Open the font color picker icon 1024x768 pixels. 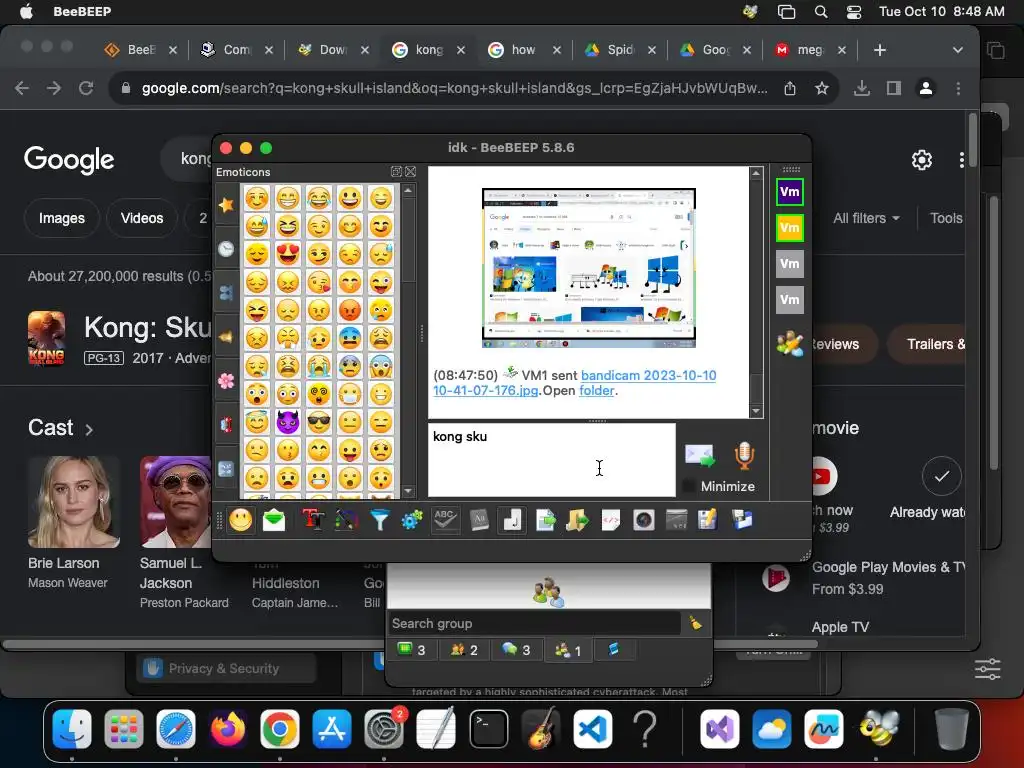(346, 520)
